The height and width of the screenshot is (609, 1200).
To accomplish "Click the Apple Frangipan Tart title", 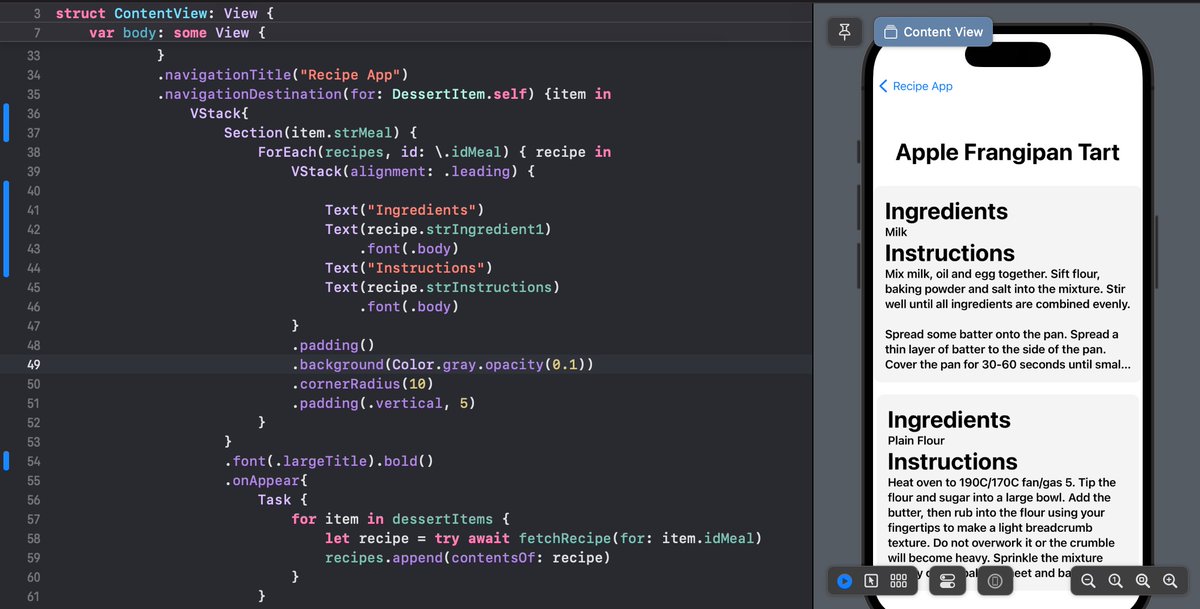I will 1008,152.
